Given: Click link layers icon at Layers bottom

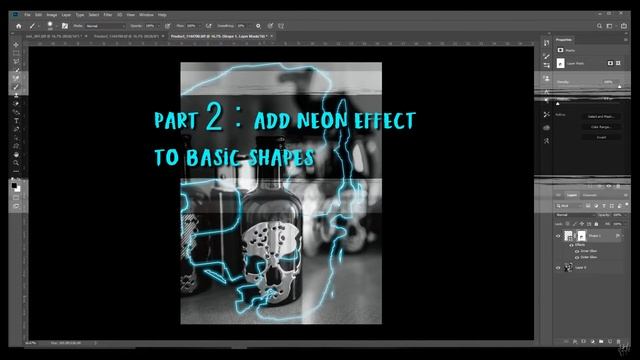Looking at the screenshot, I should pyautogui.click(x=566, y=341).
